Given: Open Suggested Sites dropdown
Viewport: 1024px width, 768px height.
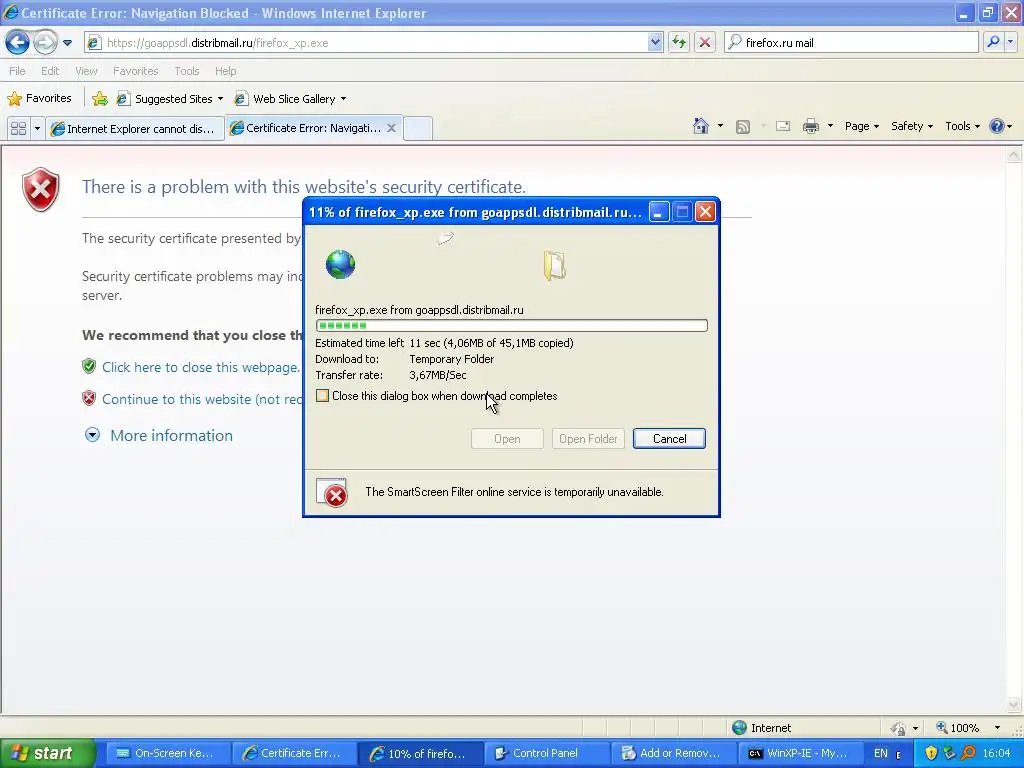Looking at the screenshot, I should coord(169,99).
